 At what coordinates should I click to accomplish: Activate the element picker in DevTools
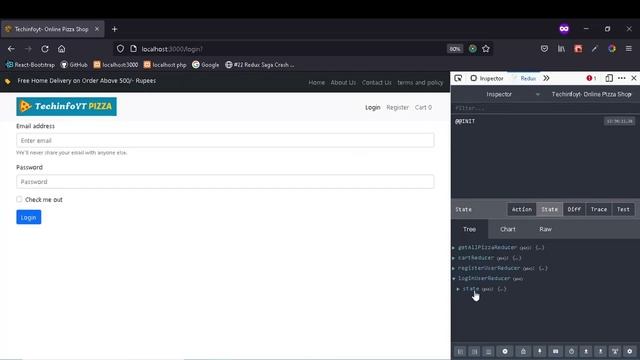click(x=458, y=78)
